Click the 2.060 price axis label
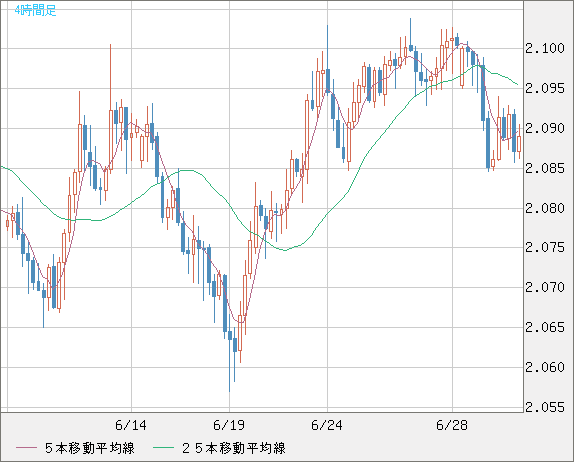 point(545,367)
